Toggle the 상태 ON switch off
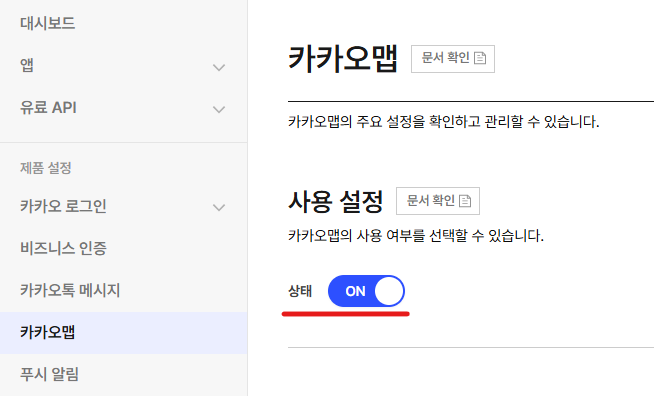This screenshot has width=654, height=396. (x=366, y=291)
